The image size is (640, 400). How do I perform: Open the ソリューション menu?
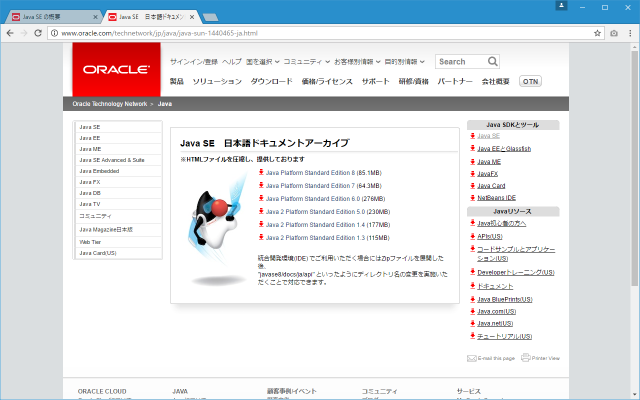click(217, 81)
